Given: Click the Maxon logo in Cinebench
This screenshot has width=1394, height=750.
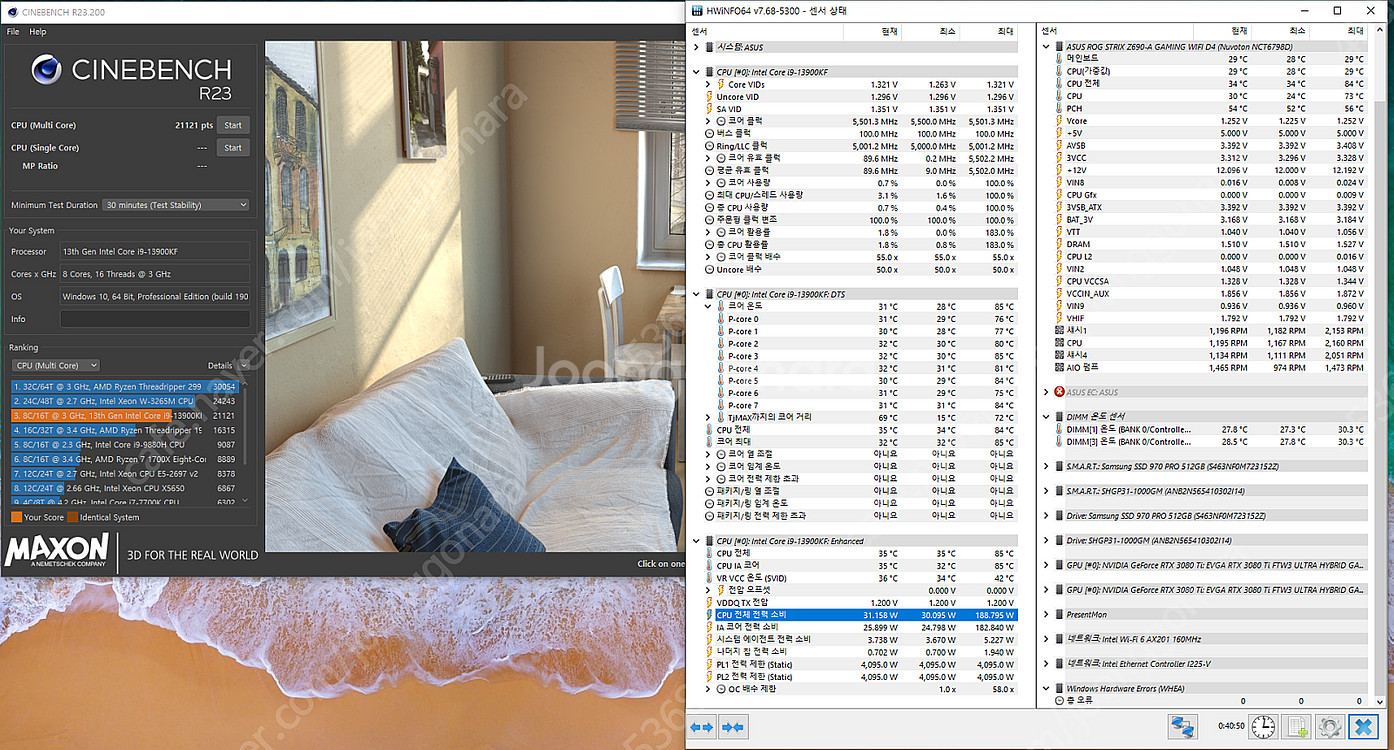Looking at the screenshot, I should [57, 551].
